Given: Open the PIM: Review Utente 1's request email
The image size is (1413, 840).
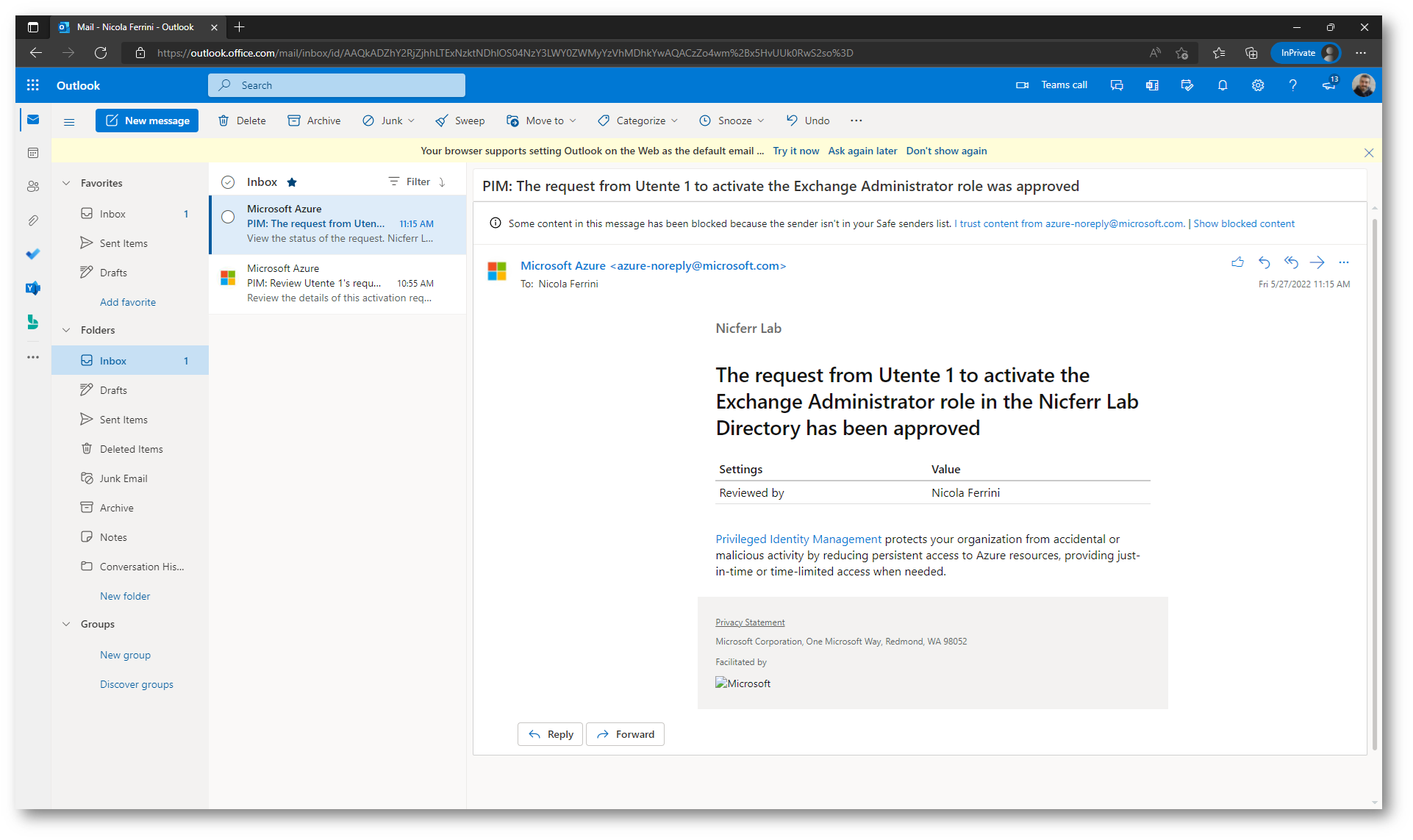Looking at the screenshot, I should tap(338, 284).
